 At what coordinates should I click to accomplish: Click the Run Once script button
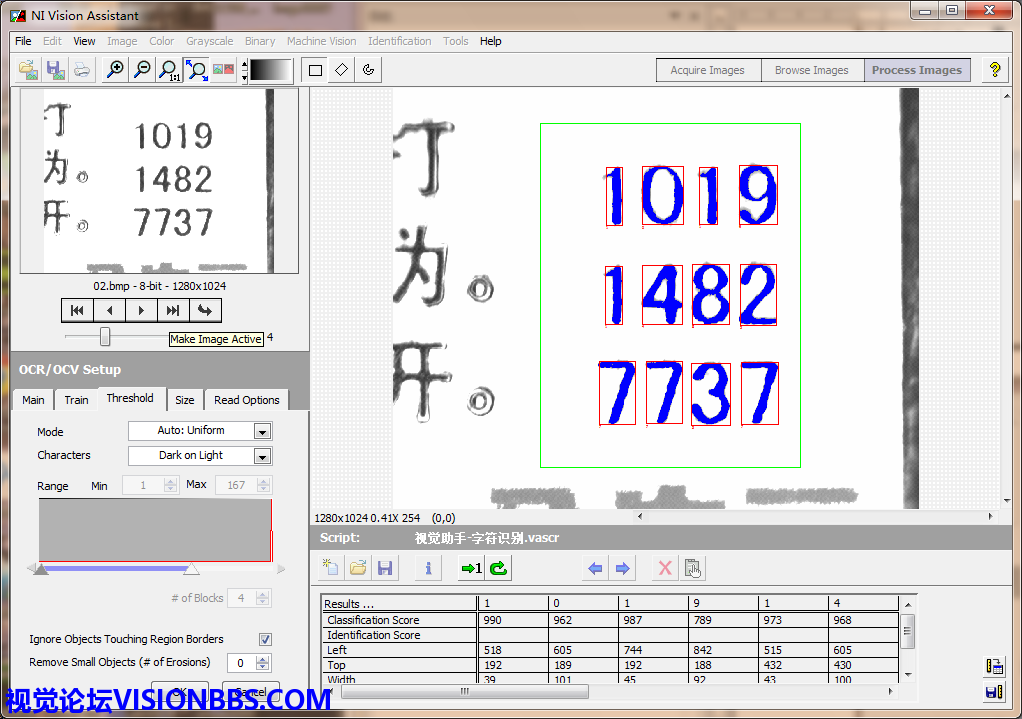point(470,568)
